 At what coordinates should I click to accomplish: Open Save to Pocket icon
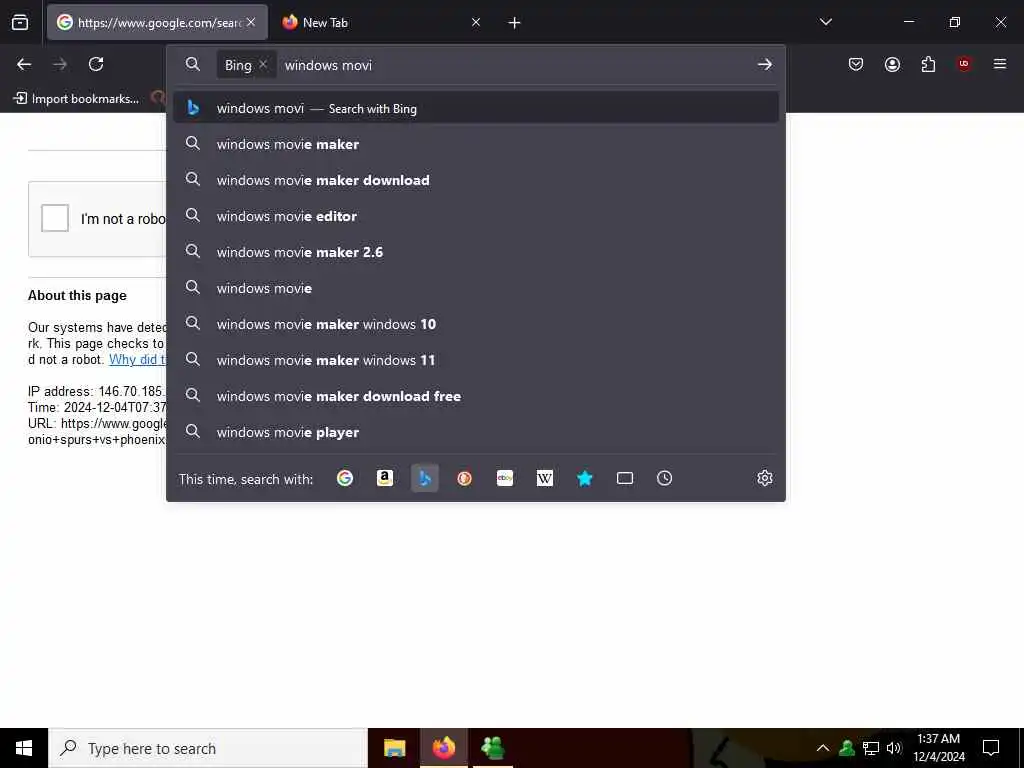coord(856,64)
